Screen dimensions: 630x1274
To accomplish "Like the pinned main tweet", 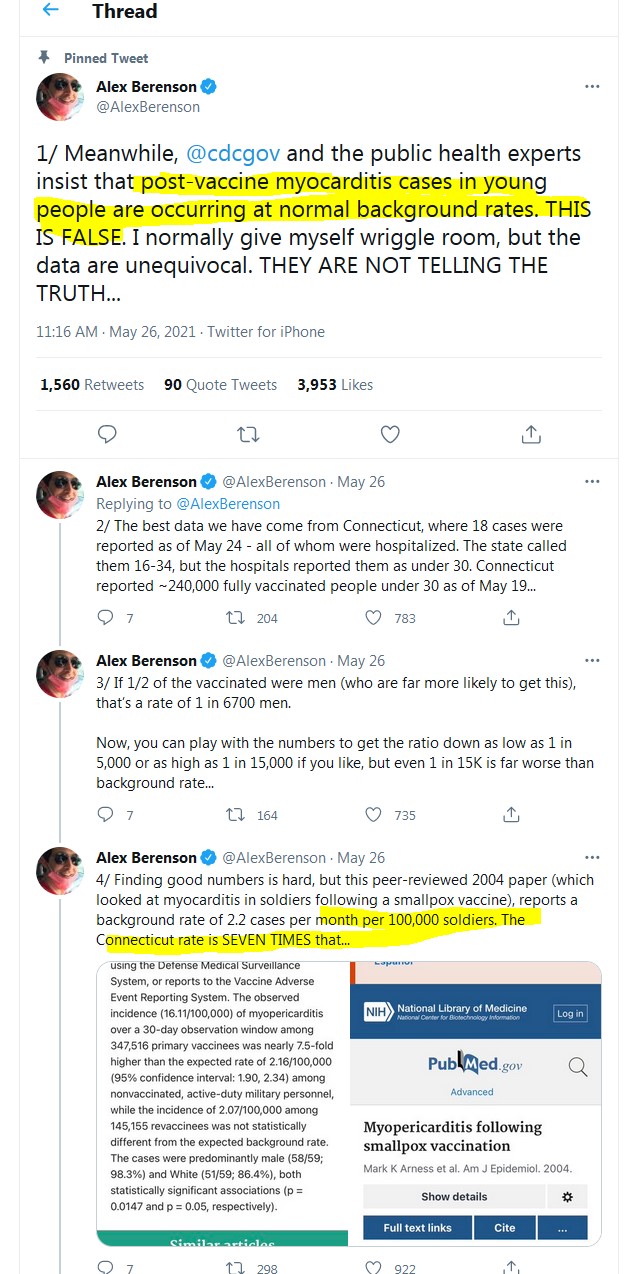I will [x=390, y=434].
